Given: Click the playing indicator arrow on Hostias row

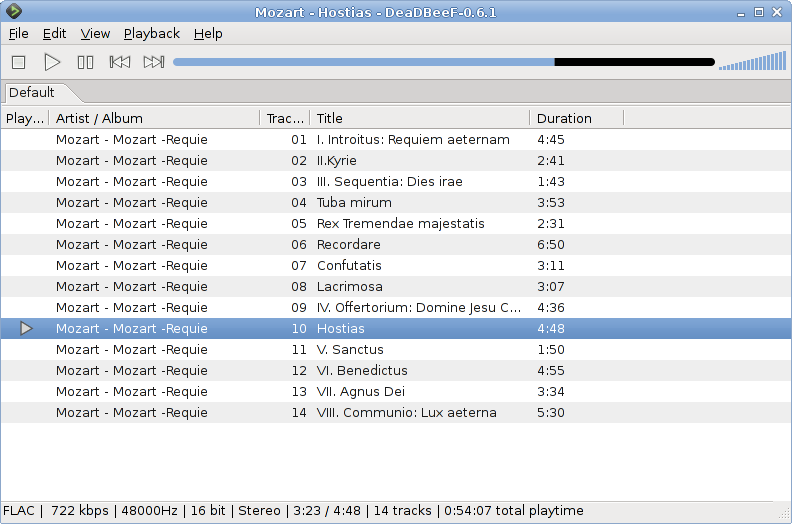Looking at the screenshot, I should [26, 328].
